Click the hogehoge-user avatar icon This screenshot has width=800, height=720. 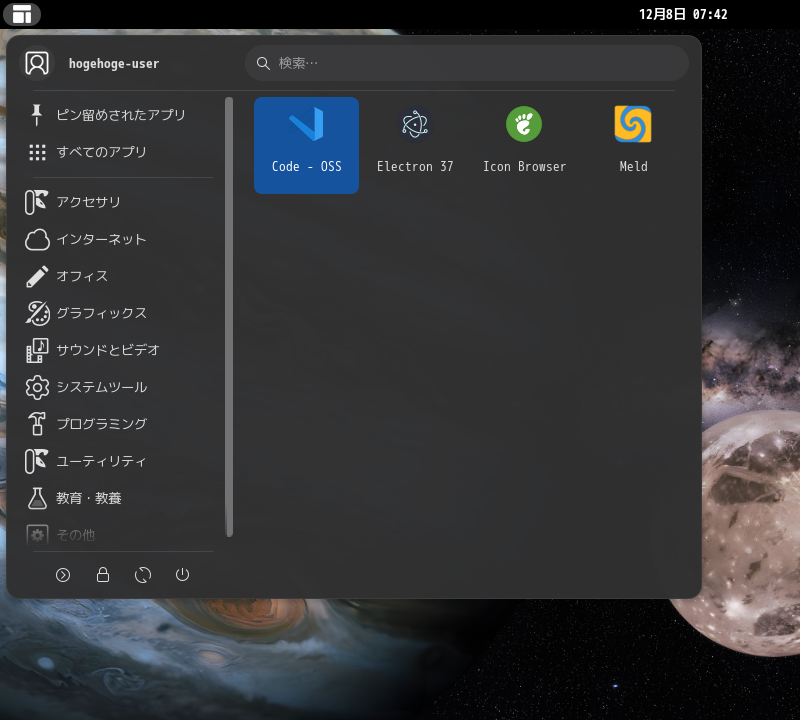(x=37, y=62)
